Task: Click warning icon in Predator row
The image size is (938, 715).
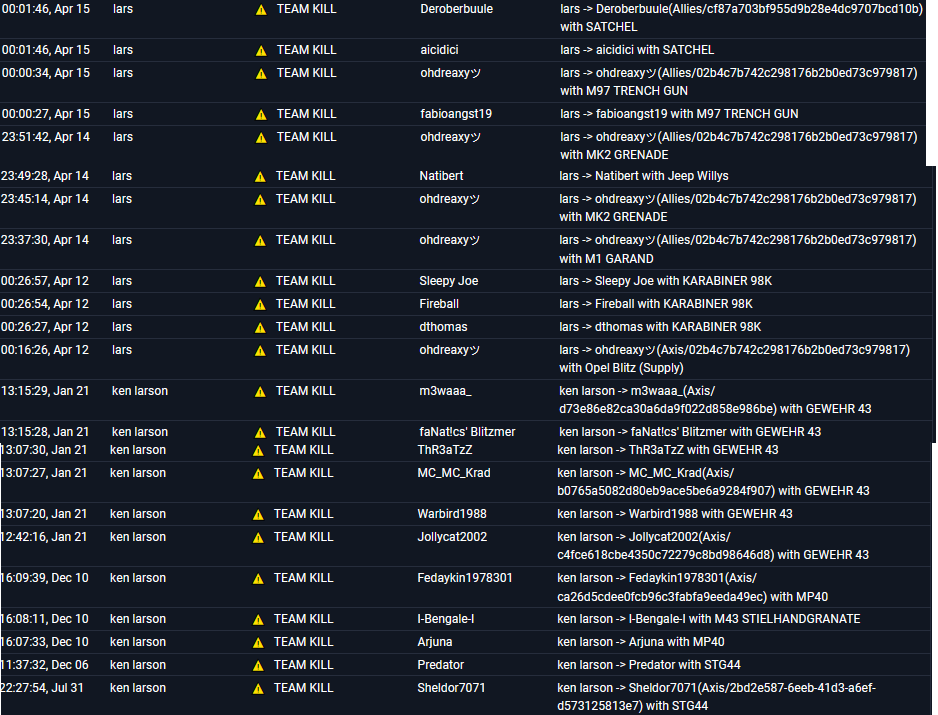Action: tap(259, 665)
